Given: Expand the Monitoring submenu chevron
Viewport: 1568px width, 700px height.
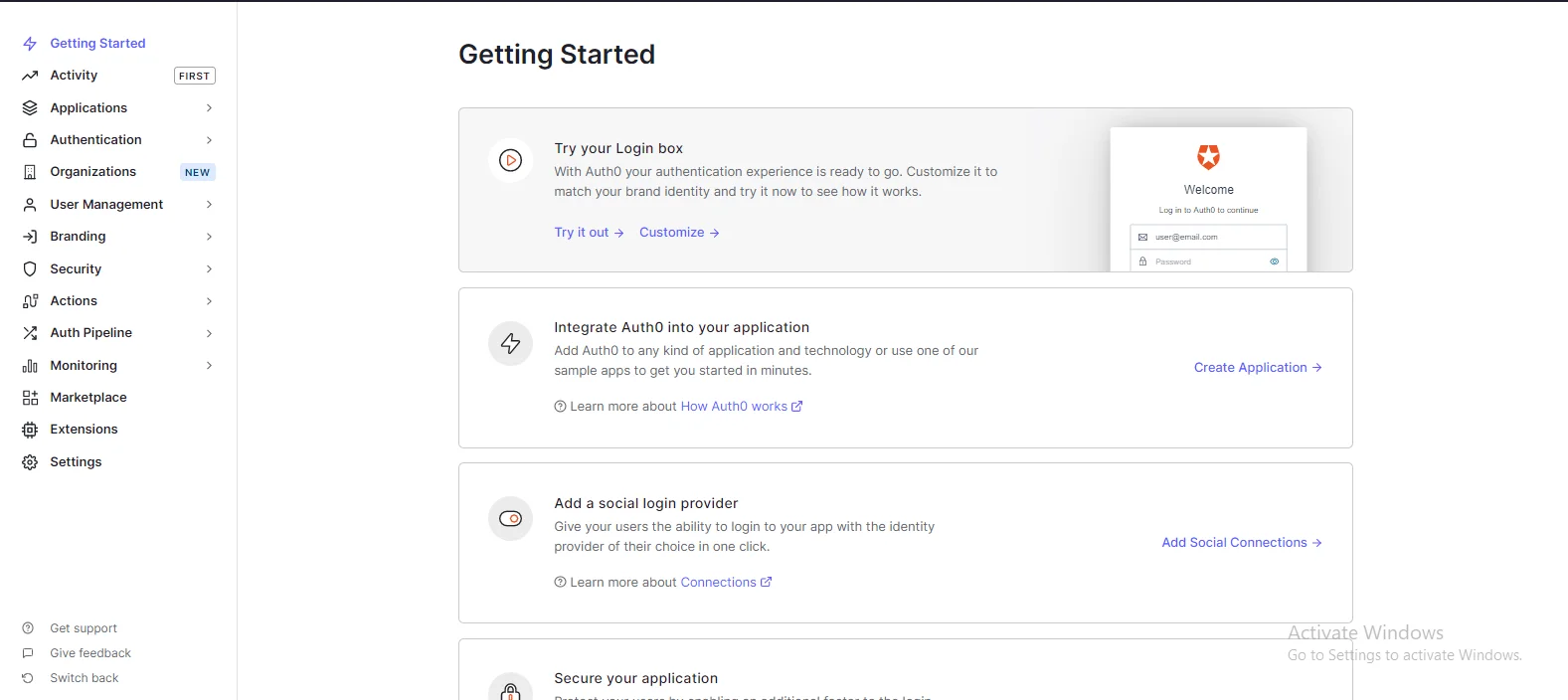Looking at the screenshot, I should 209,366.
